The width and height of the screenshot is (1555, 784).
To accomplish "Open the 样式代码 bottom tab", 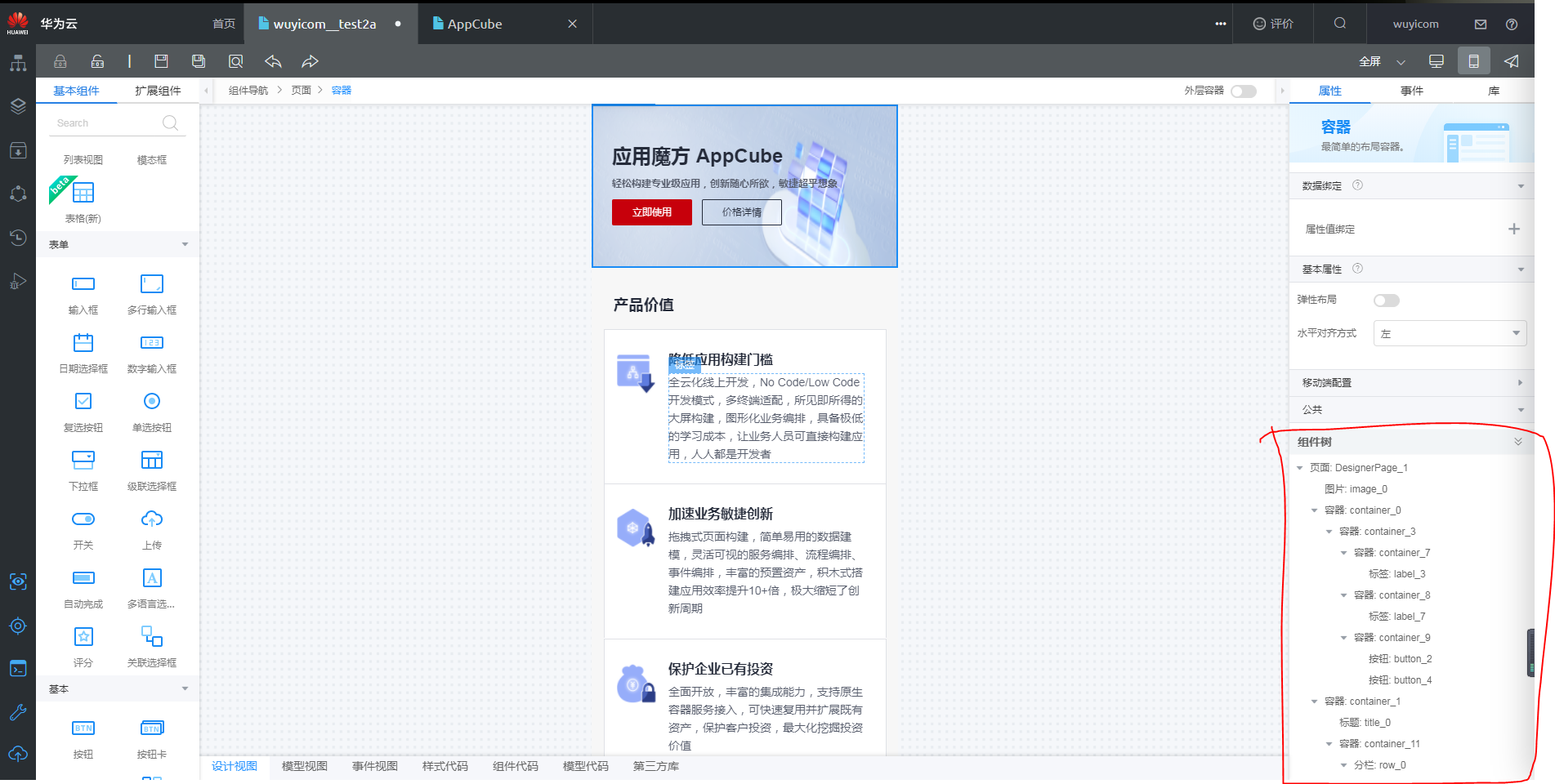I will (445, 766).
